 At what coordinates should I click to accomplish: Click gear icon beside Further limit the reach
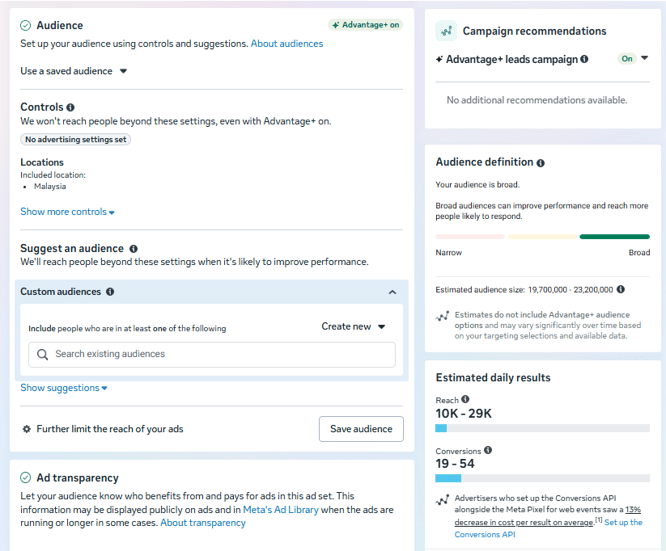click(26, 429)
